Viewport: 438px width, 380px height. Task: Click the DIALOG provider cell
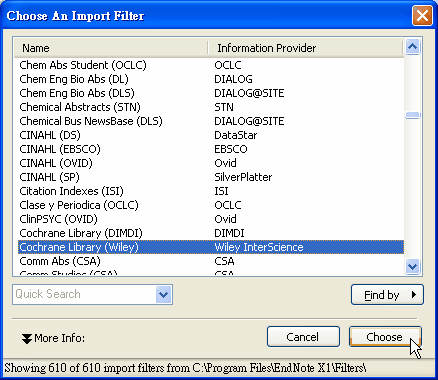(233, 79)
